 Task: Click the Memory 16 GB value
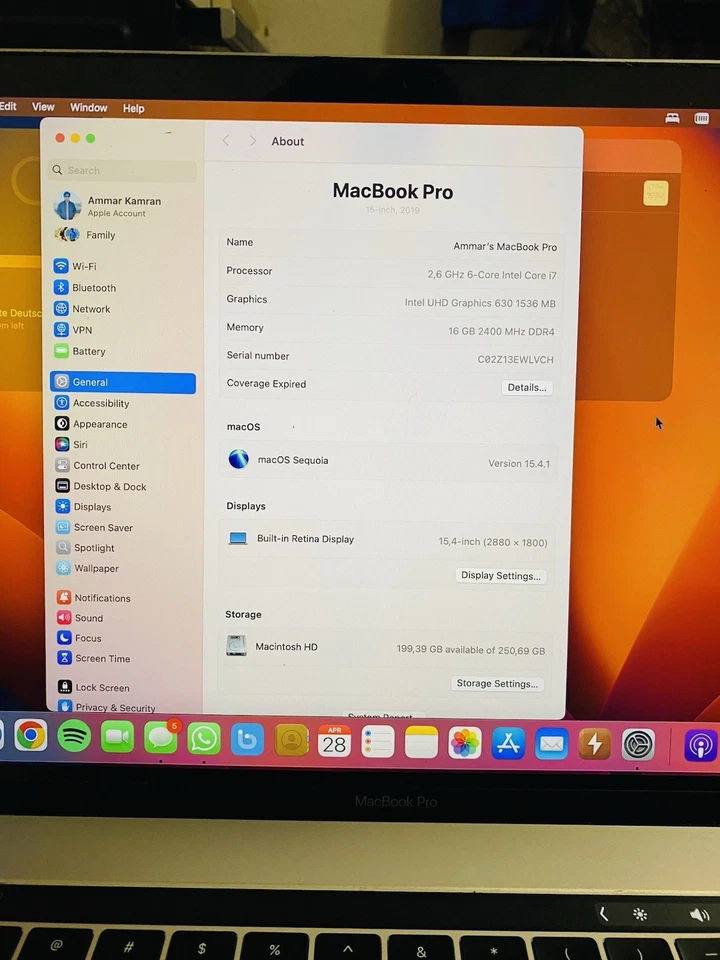click(501, 331)
